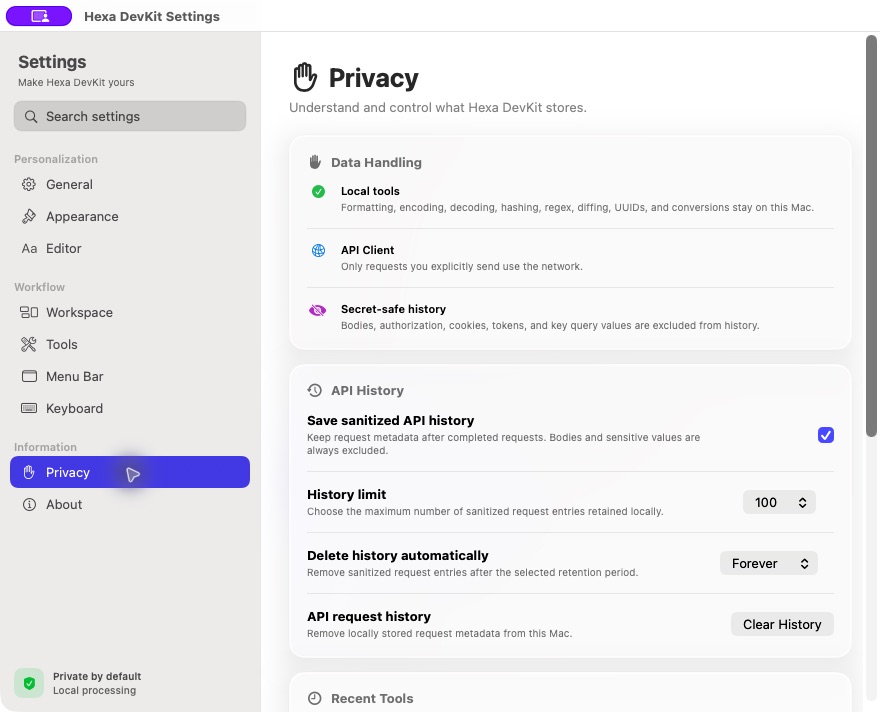Click the magnifier icon in search settings
The height and width of the screenshot is (712, 880).
pos(31,116)
